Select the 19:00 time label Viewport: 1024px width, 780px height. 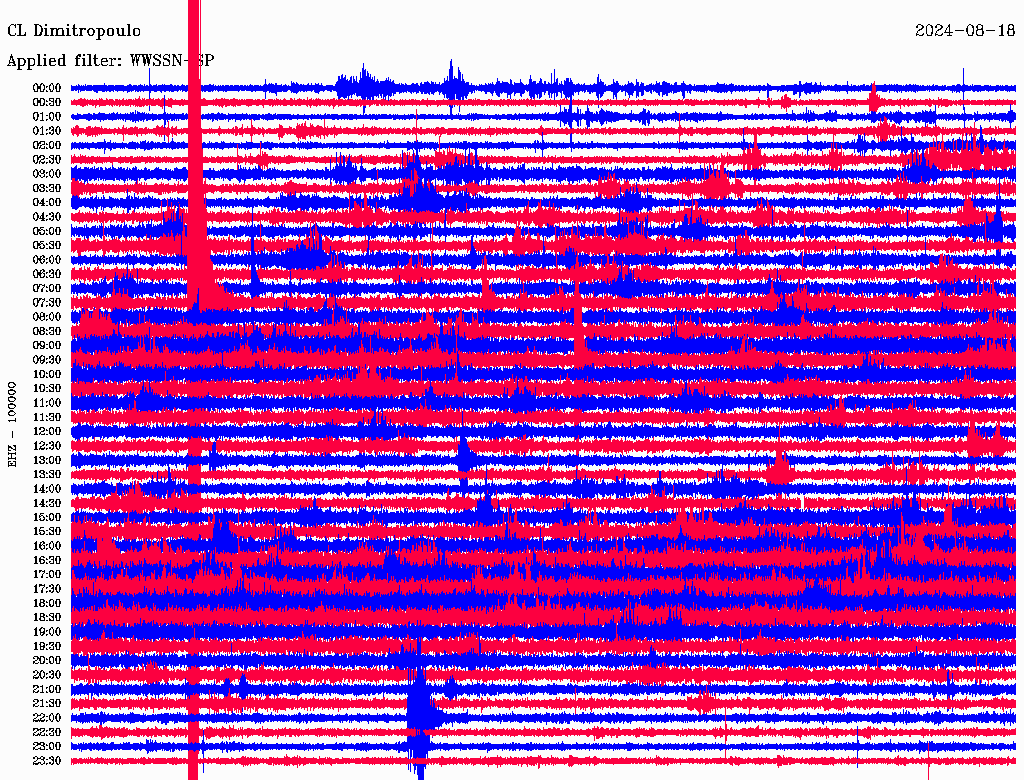click(47, 632)
